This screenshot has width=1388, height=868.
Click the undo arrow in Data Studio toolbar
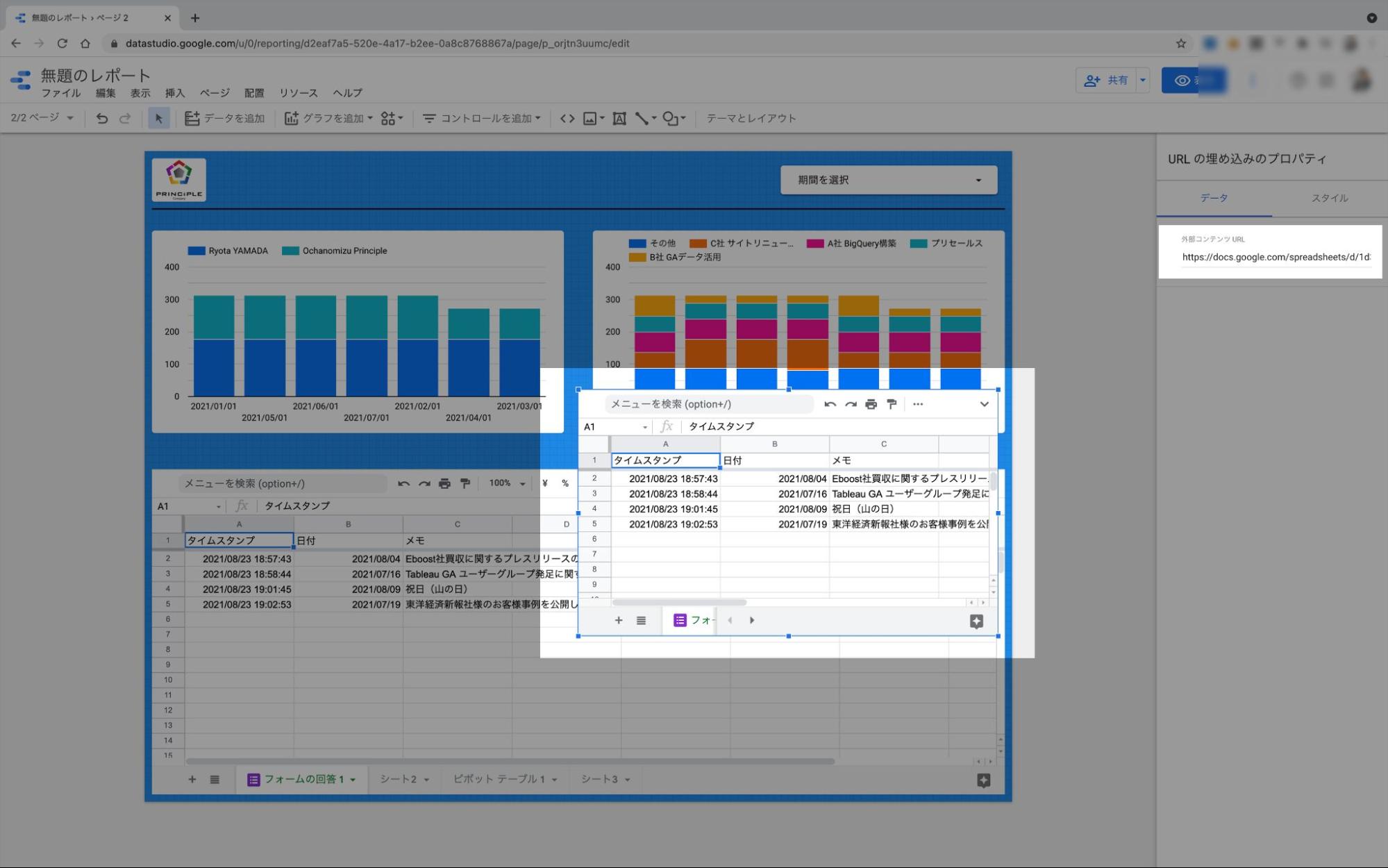pos(102,118)
